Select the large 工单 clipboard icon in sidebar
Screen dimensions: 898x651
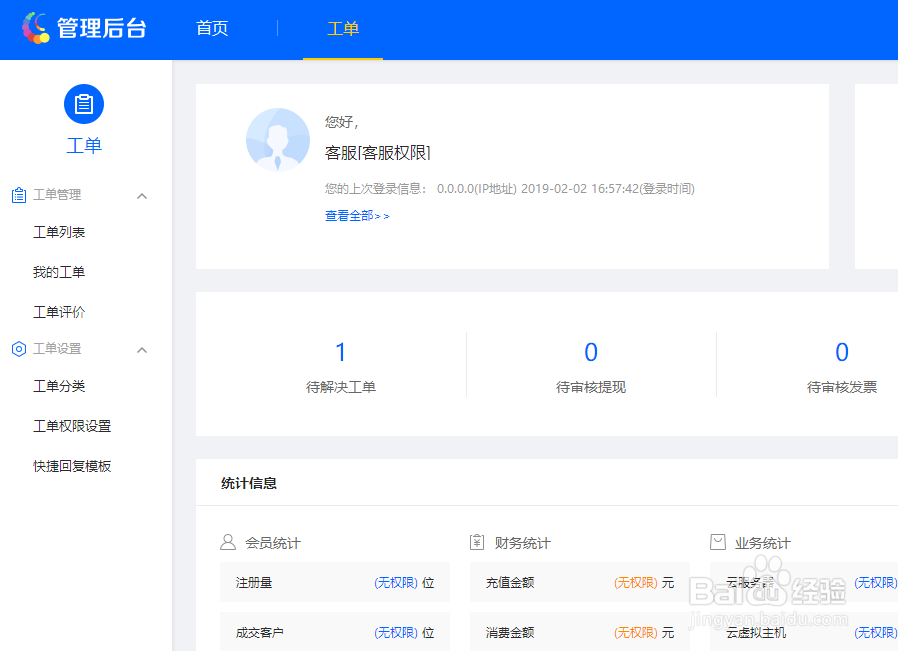84,103
